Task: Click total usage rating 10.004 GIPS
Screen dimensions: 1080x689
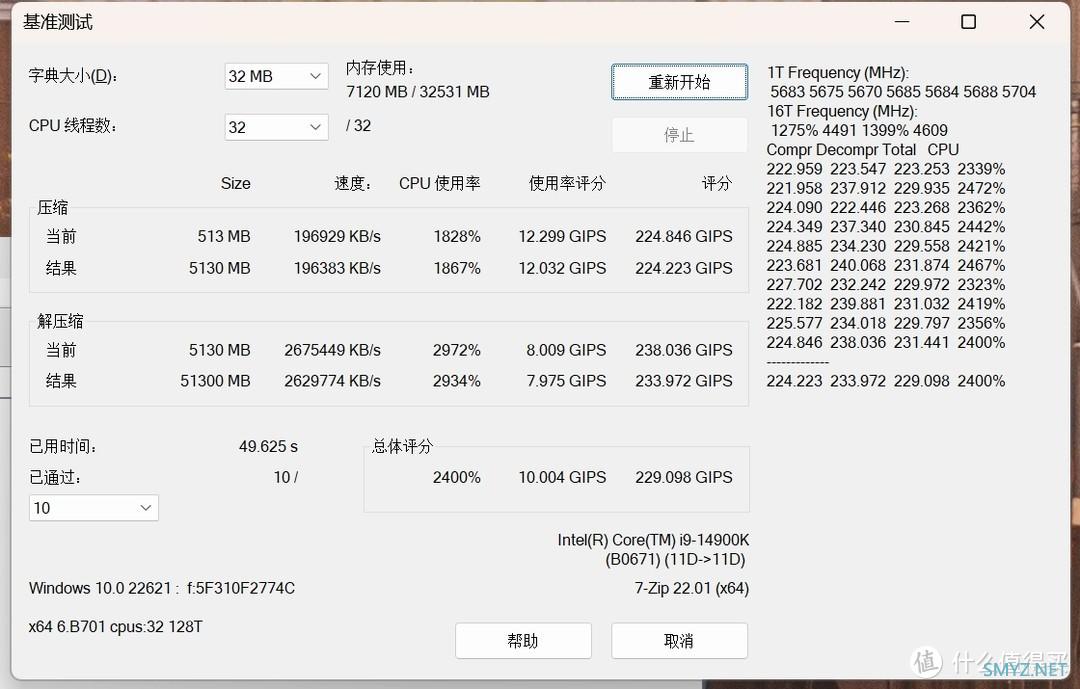Action: tap(562, 477)
